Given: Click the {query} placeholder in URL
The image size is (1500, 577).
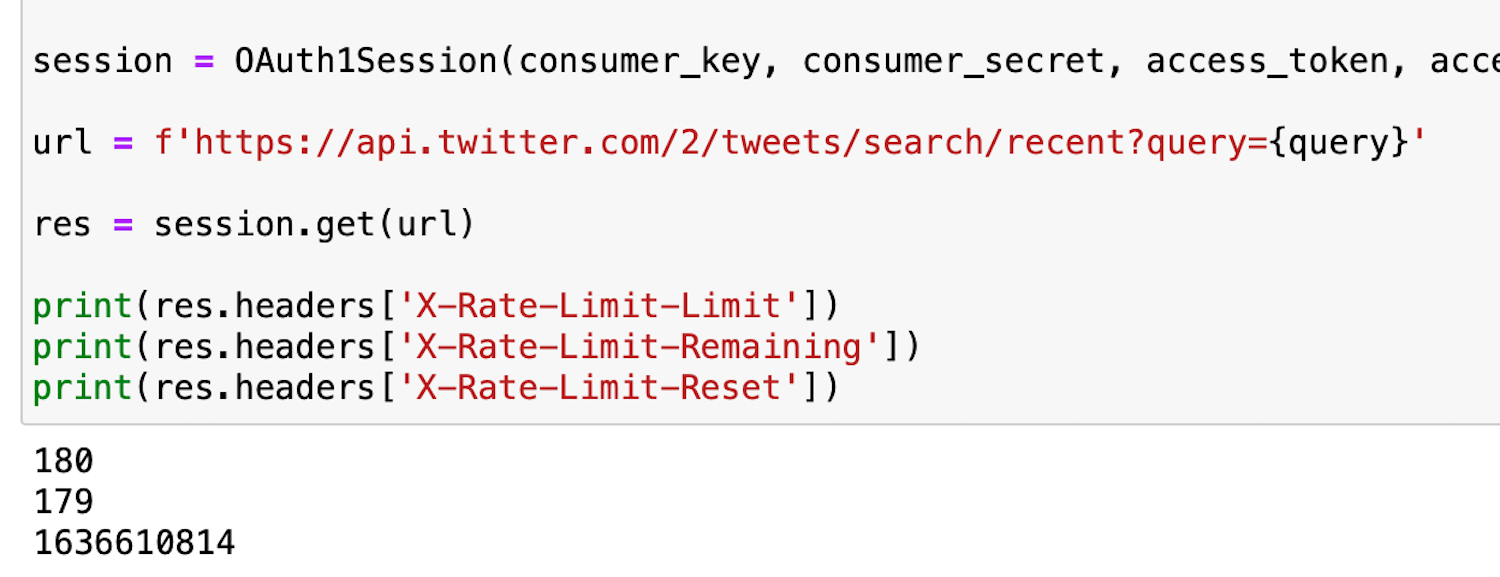Looking at the screenshot, I should point(1335,143).
